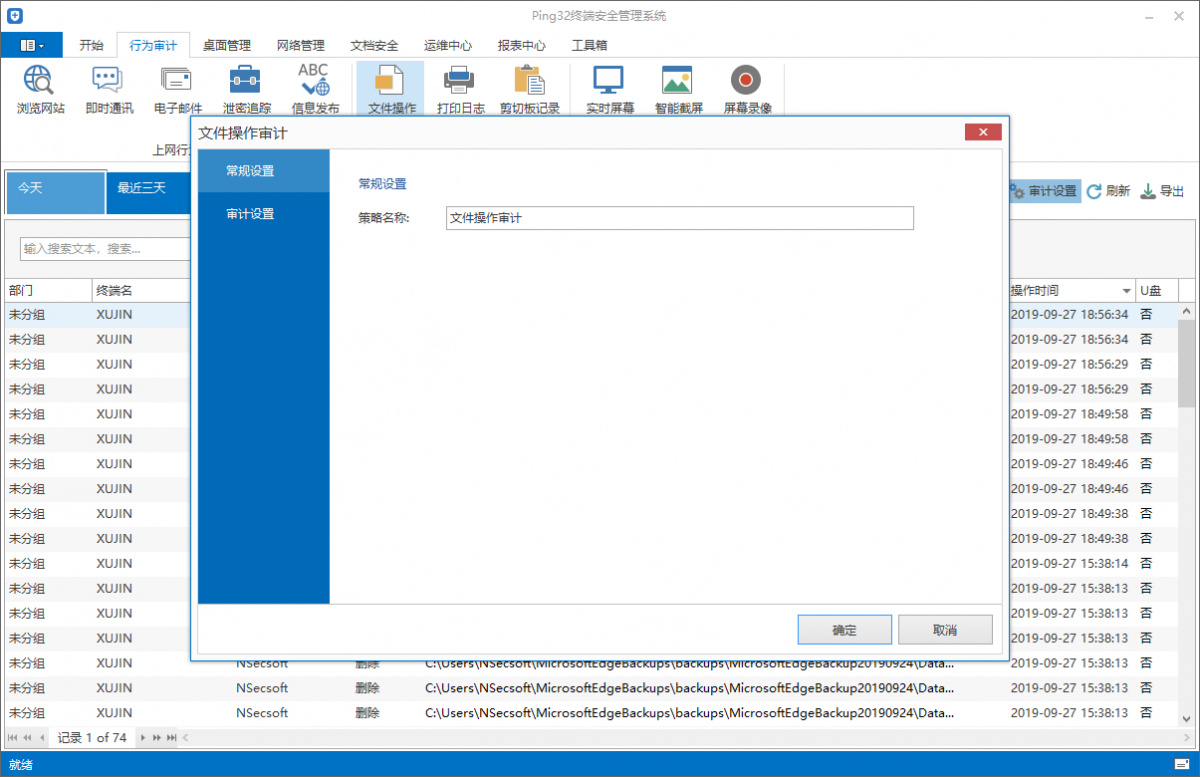The image size is (1200, 777).
Task: Click the 就绪 status bar text
Action: click(x=21, y=764)
